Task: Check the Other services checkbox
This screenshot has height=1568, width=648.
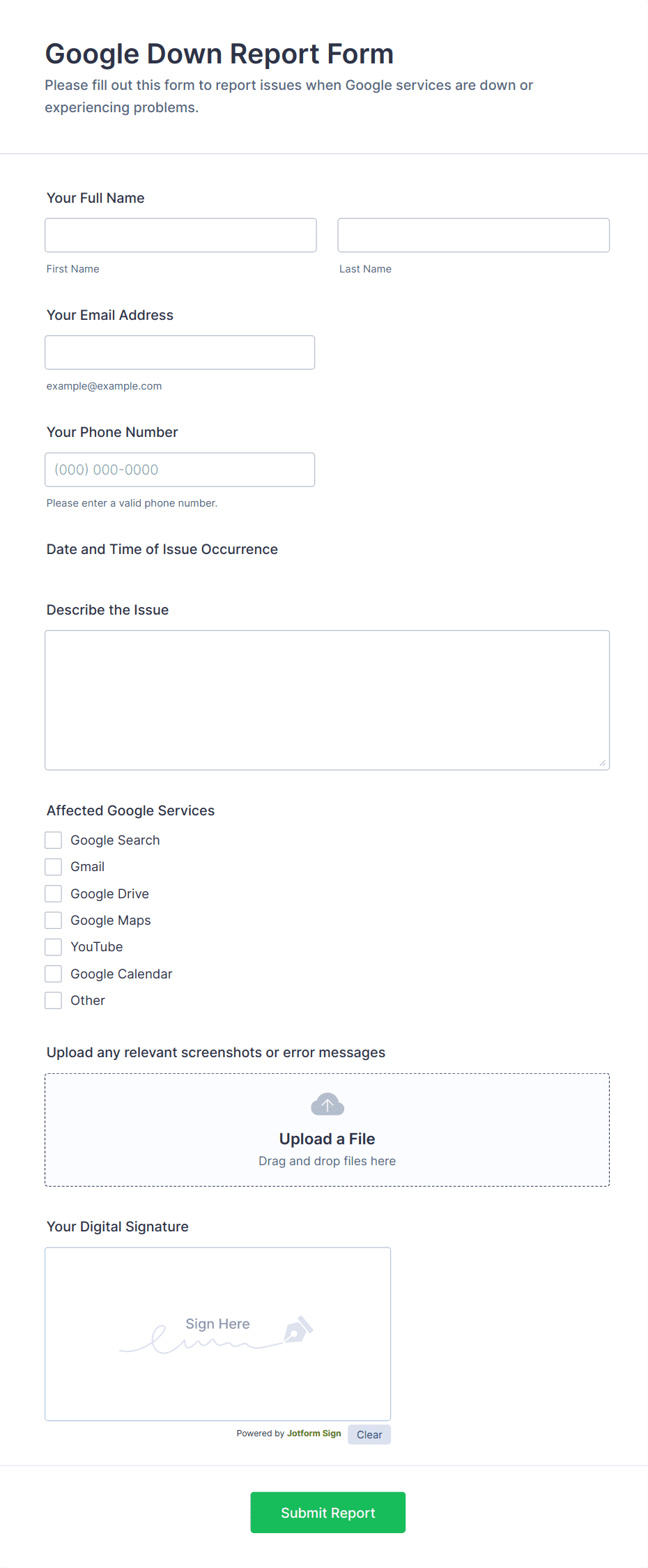Action: coord(54,1001)
